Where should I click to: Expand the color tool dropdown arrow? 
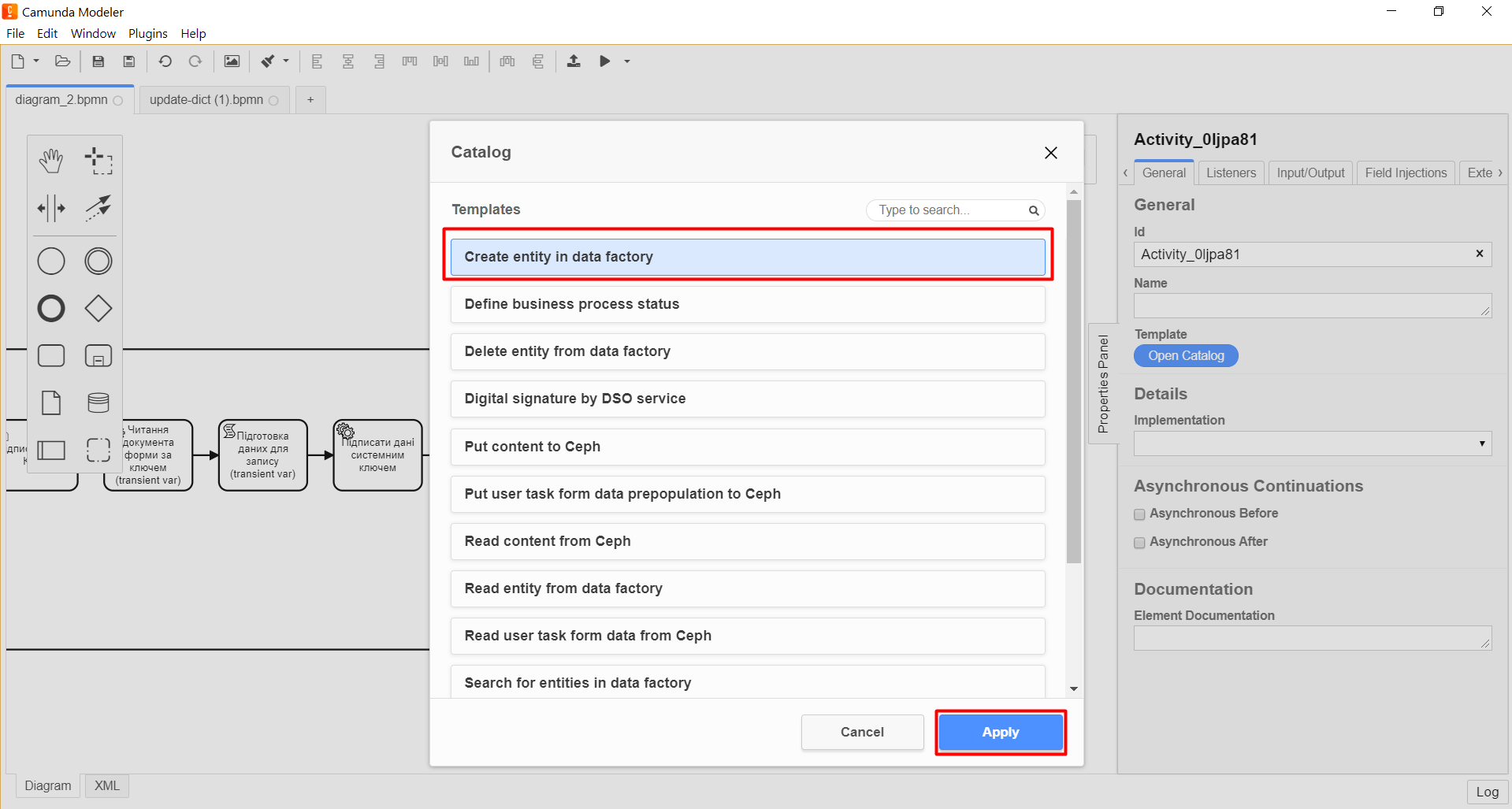click(286, 61)
